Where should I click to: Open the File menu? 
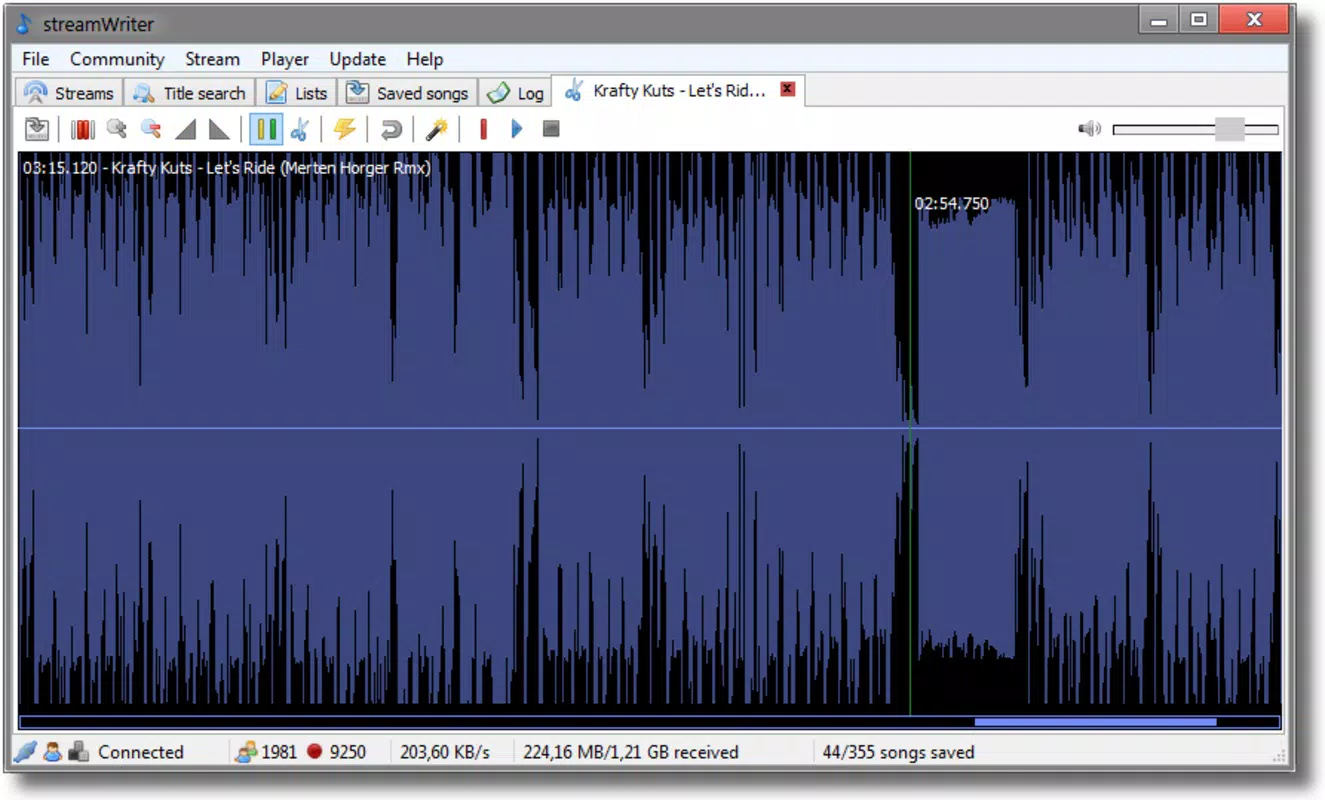pos(36,59)
